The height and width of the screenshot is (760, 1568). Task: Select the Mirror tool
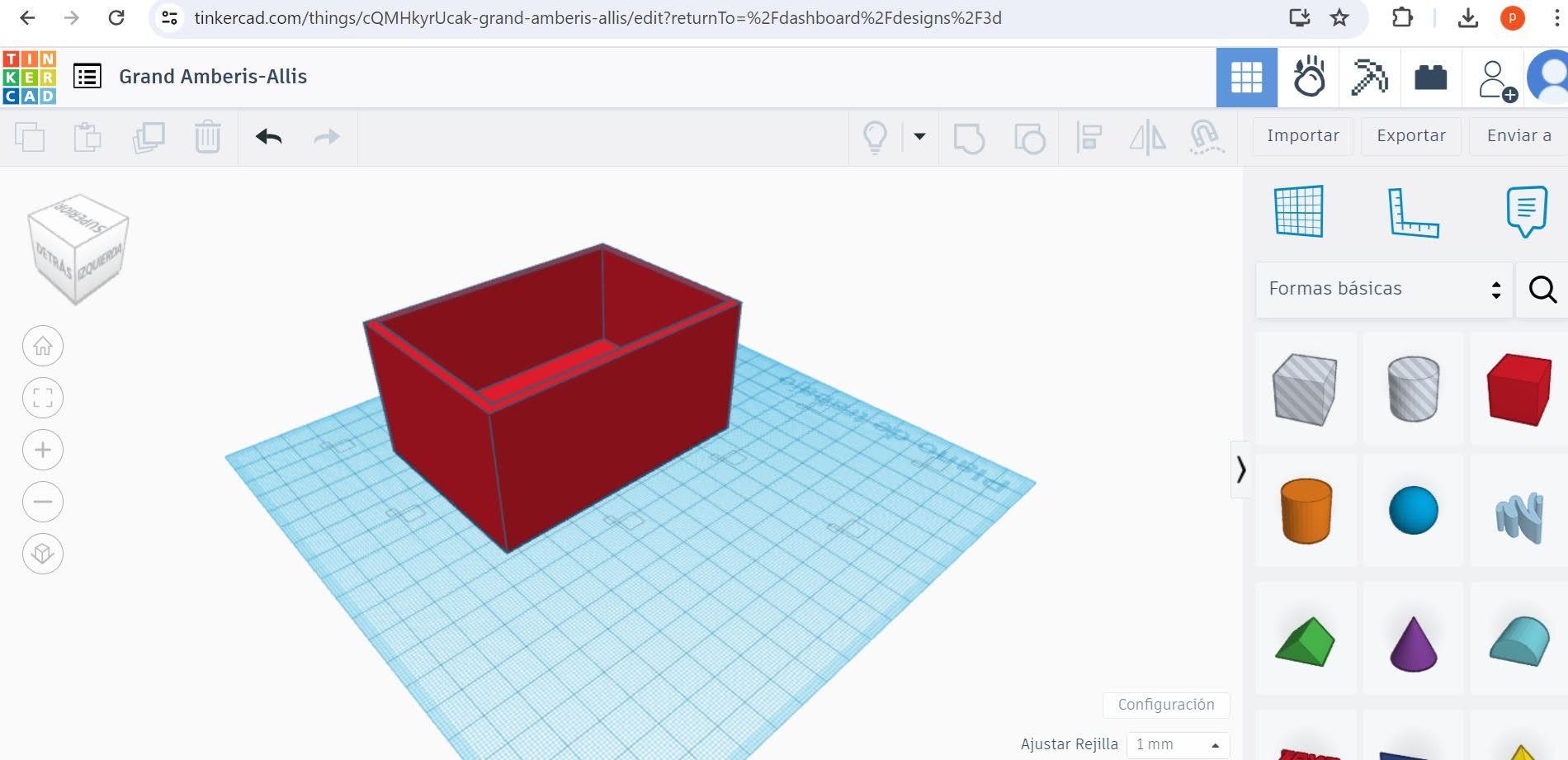pyautogui.click(x=1148, y=137)
